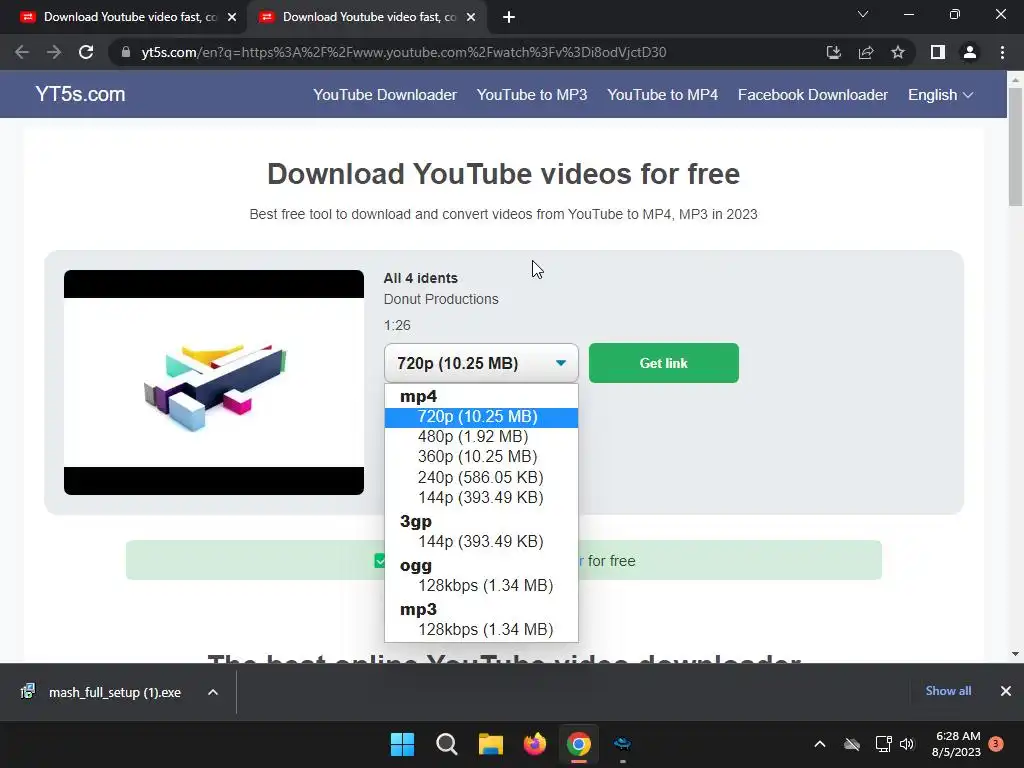The image size is (1024, 768).
Task: Open File Explorer from taskbar
Action: [x=490, y=744]
